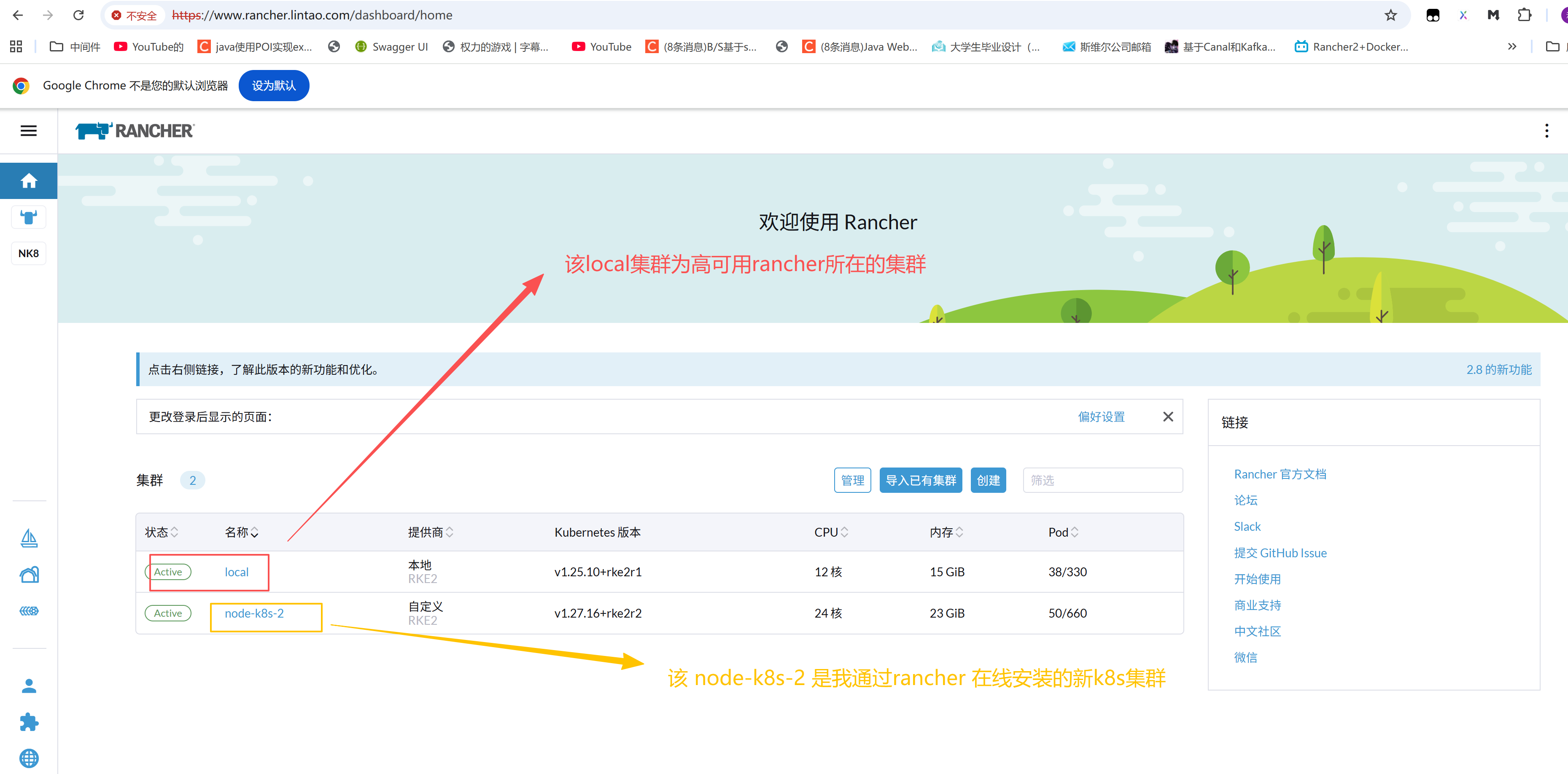Open Users & Authentication person icon

click(x=29, y=686)
